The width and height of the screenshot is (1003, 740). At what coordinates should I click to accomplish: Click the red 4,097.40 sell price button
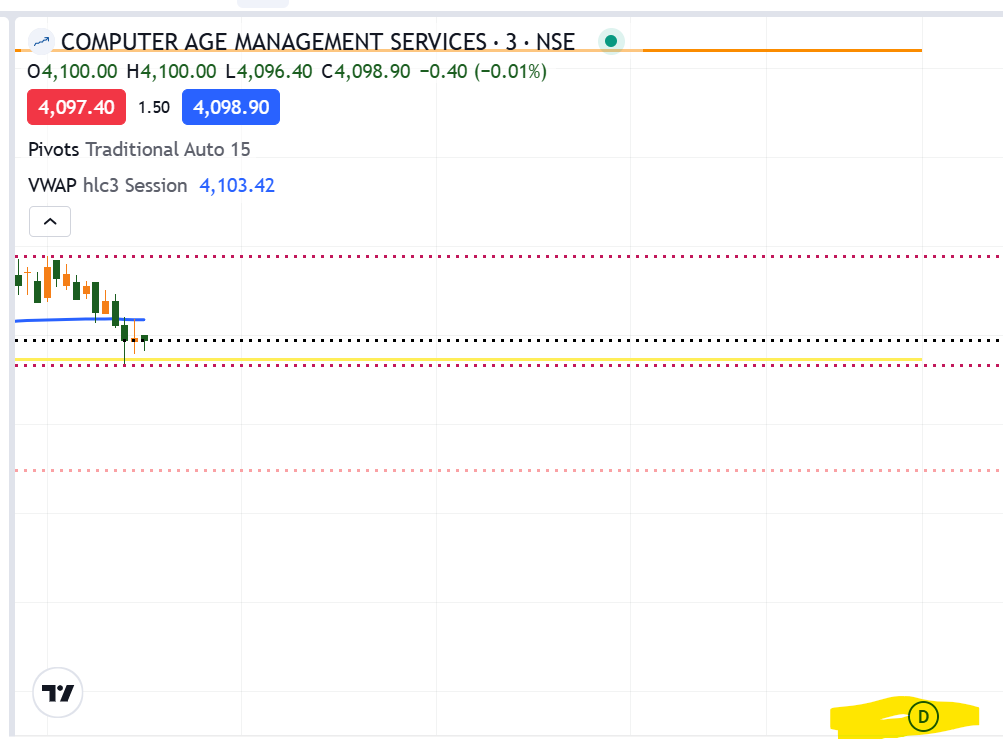(x=76, y=107)
